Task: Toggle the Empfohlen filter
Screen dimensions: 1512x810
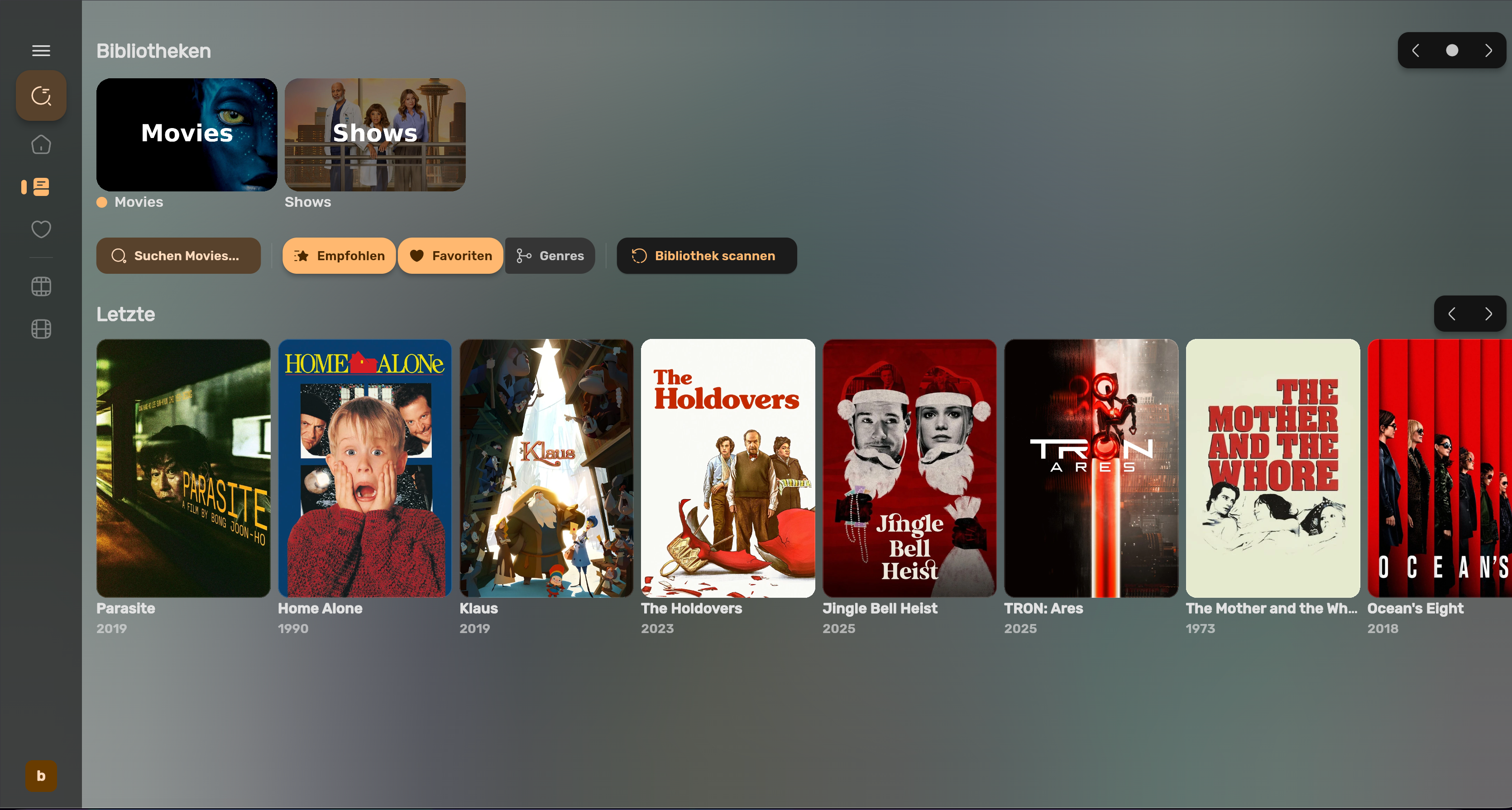Action: tap(339, 256)
